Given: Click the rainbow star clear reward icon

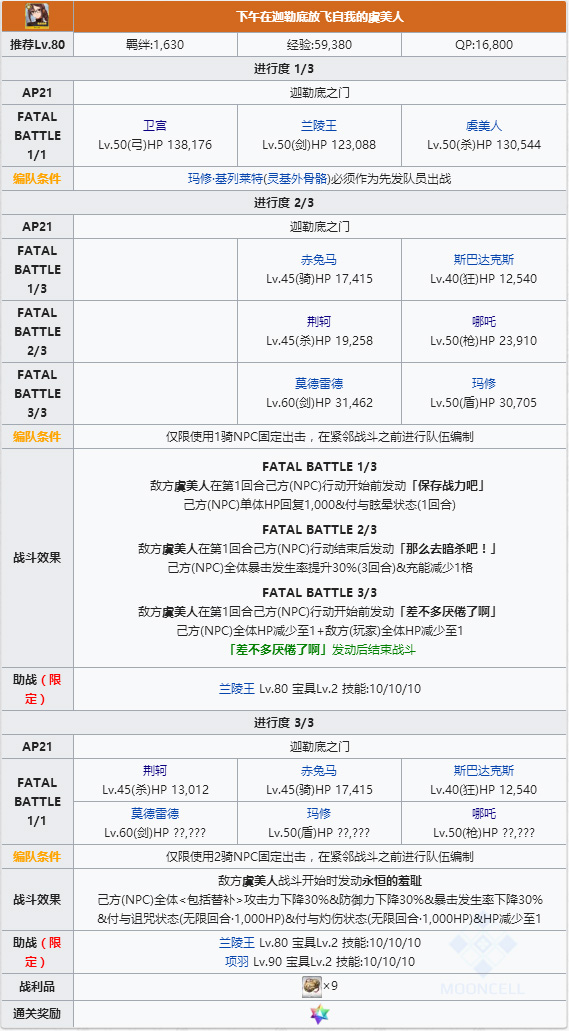Looking at the screenshot, I should [x=320, y=1015].
